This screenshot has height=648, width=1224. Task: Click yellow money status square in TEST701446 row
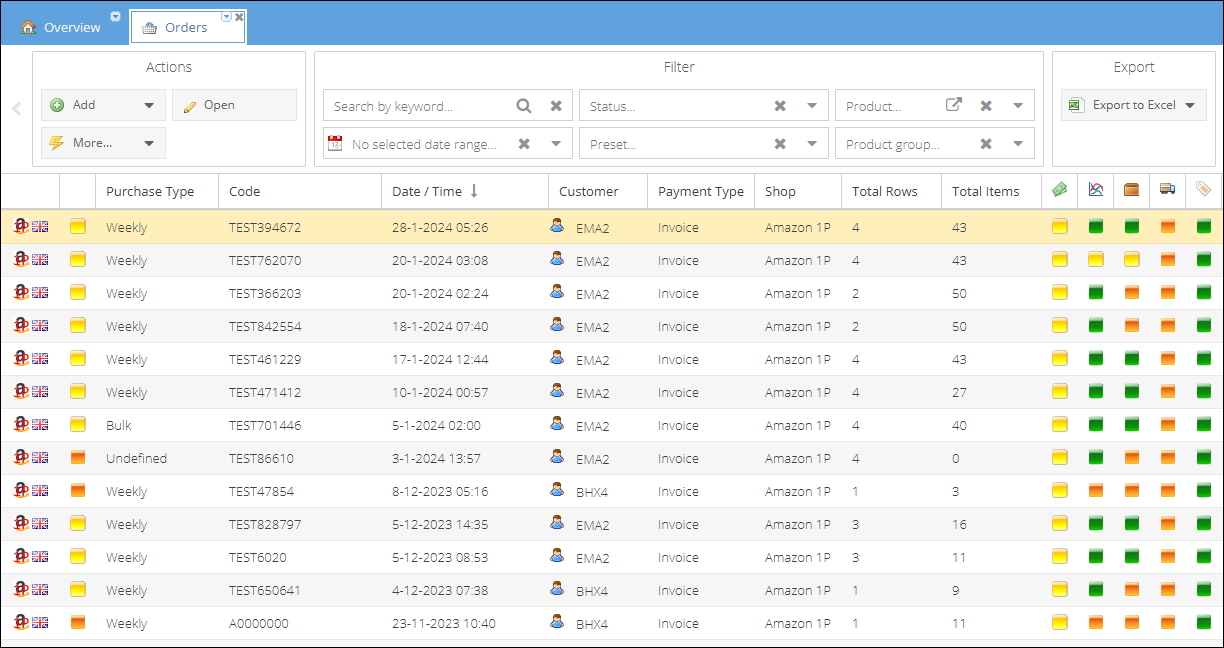[x=1060, y=425]
